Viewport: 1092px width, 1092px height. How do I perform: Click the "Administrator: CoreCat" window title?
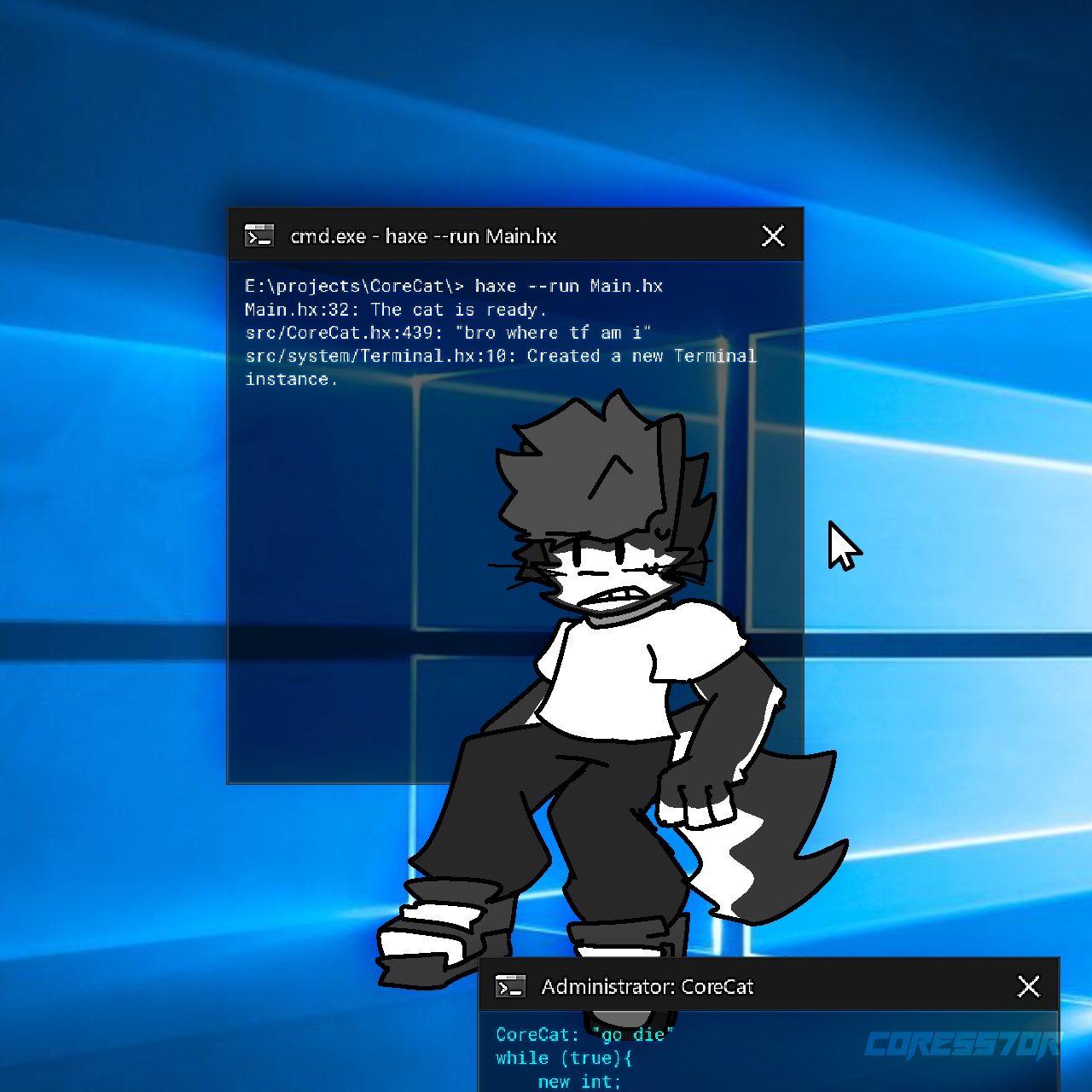[648, 987]
